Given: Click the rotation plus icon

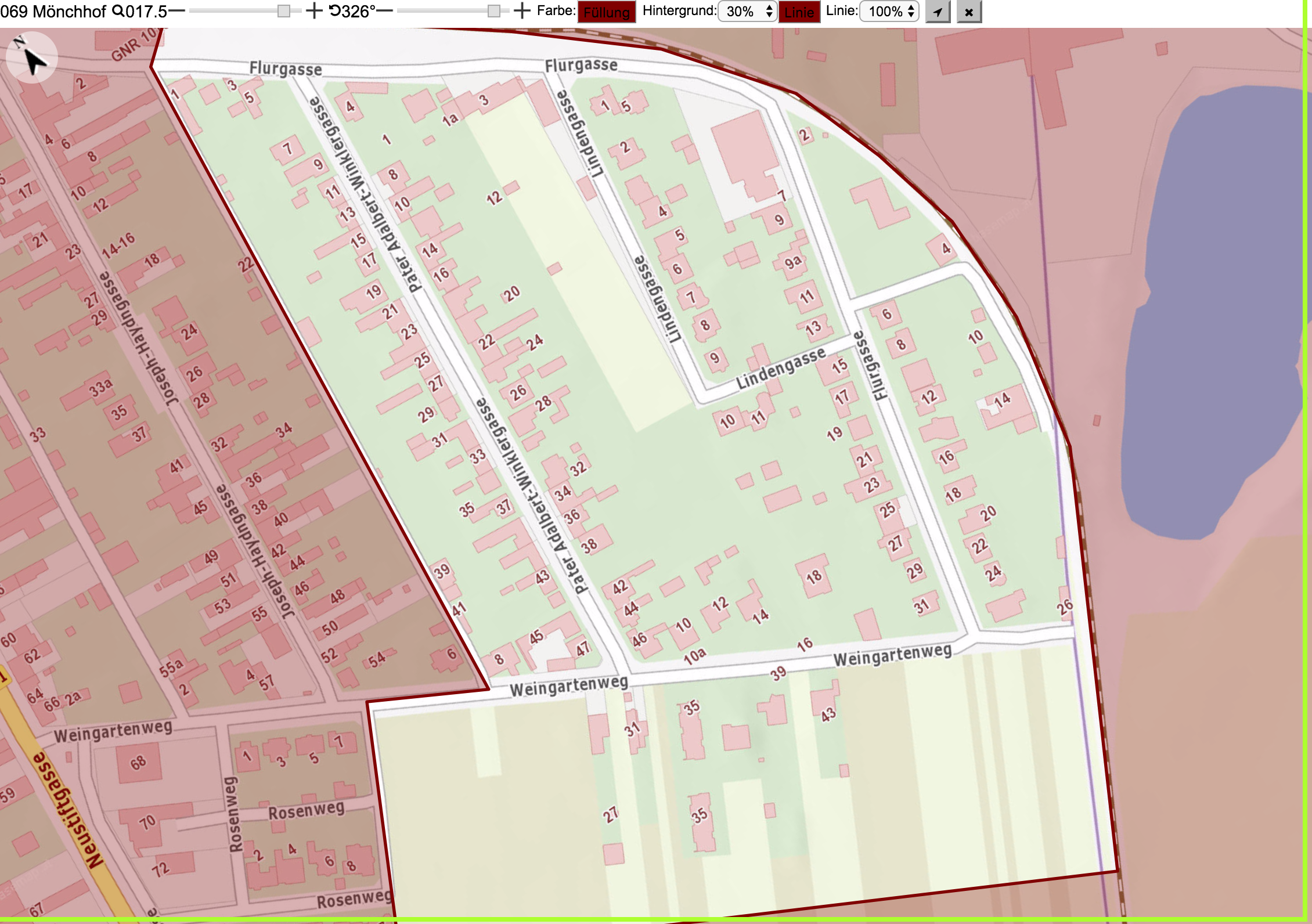Looking at the screenshot, I should coord(522,11).
